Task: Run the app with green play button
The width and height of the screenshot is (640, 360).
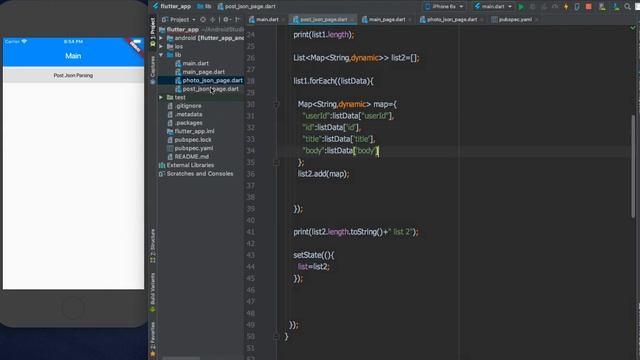Action: point(521,7)
